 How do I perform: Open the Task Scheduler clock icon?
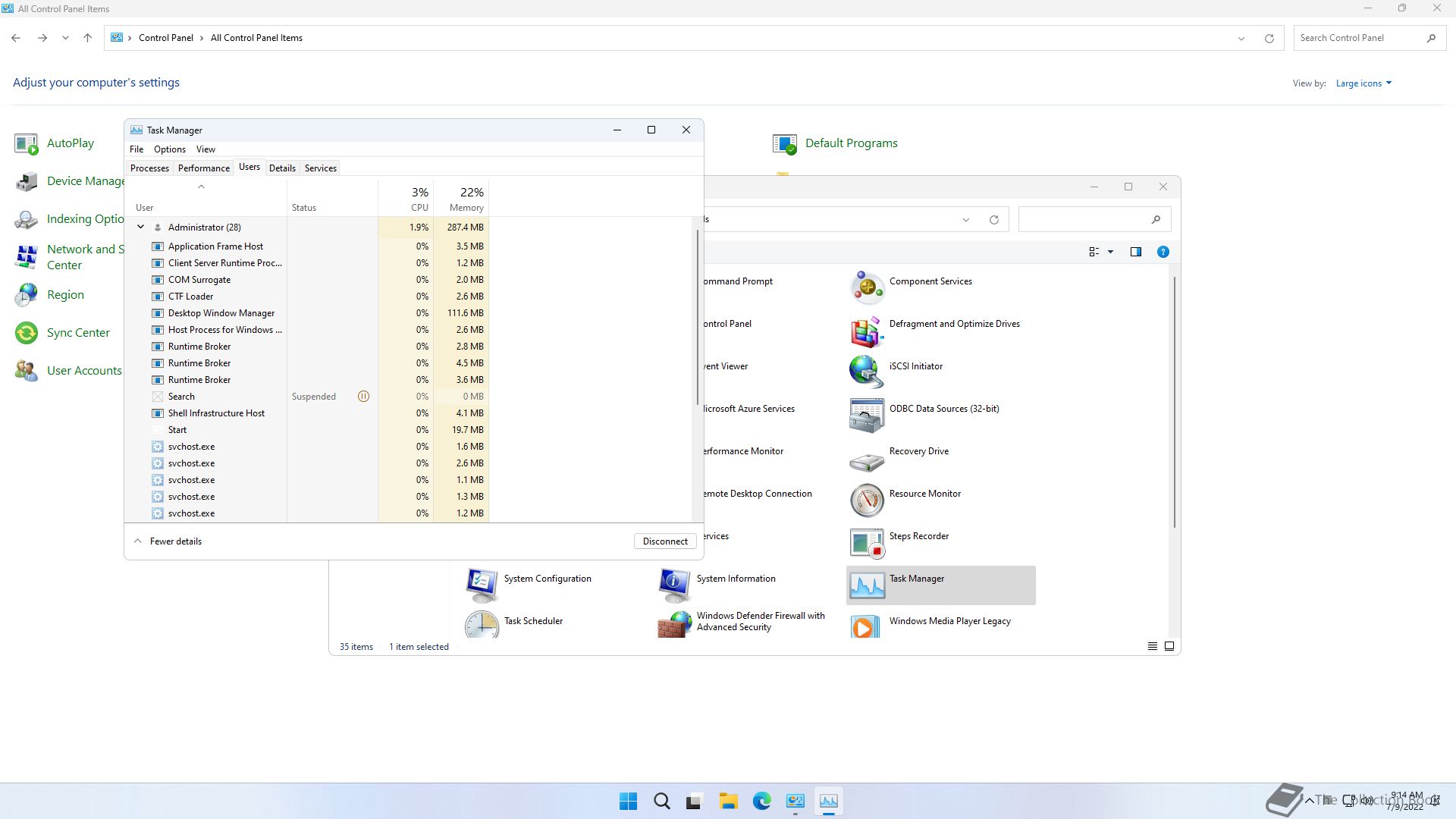coord(482,626)
